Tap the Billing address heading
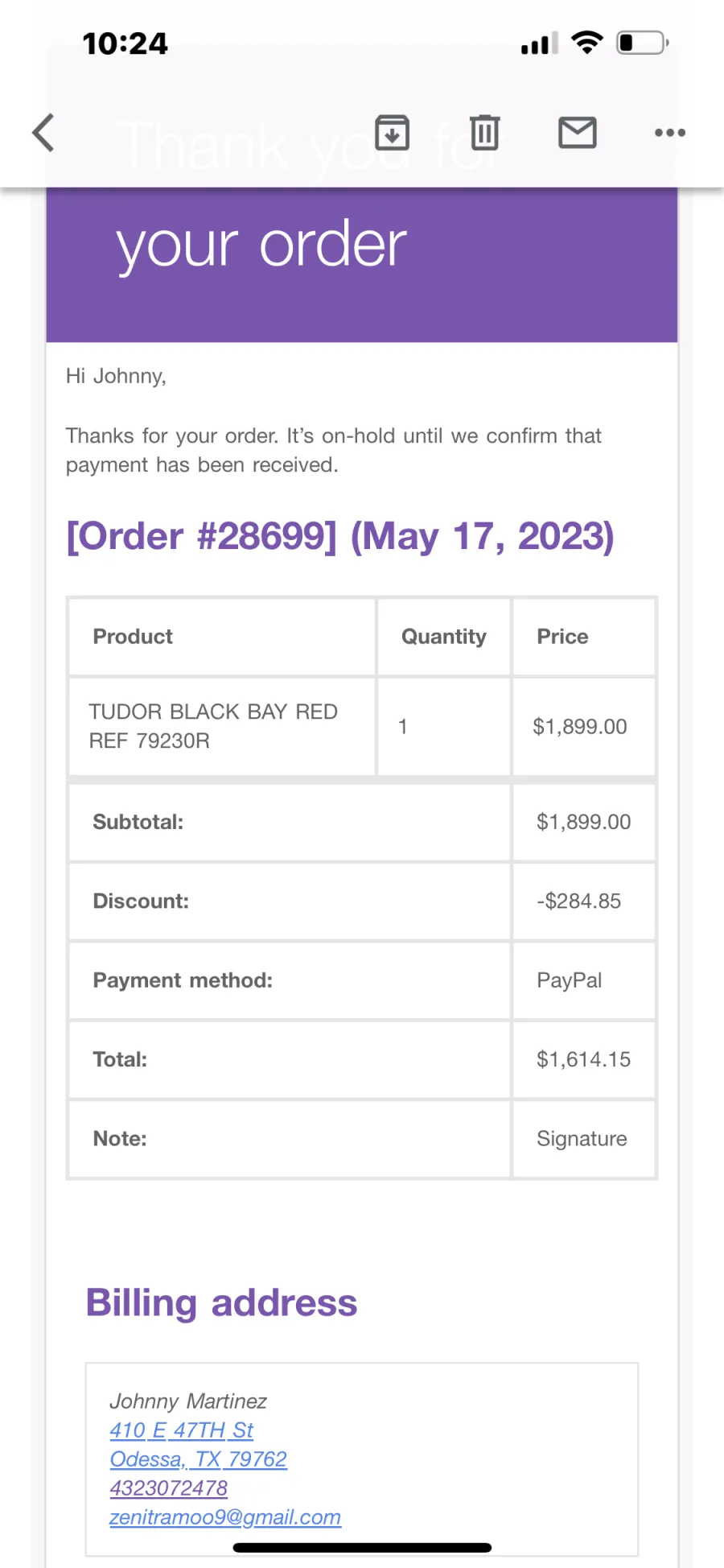 click(x=222, y=1302)
